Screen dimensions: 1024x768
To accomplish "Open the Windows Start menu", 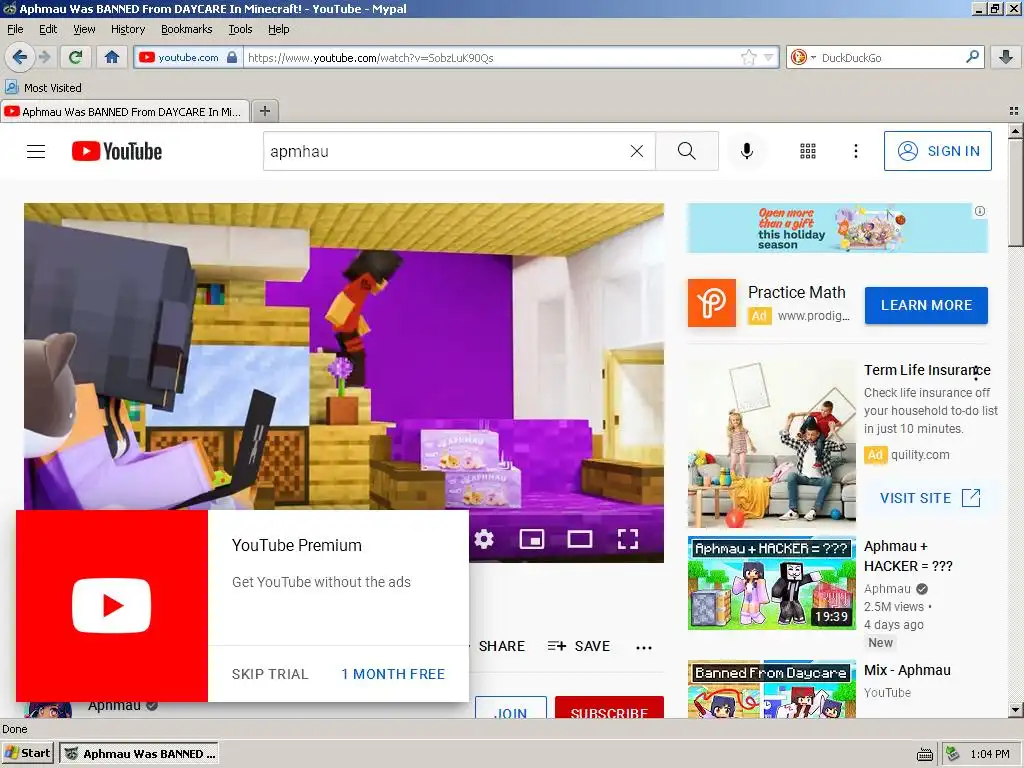I will (27, 753).
